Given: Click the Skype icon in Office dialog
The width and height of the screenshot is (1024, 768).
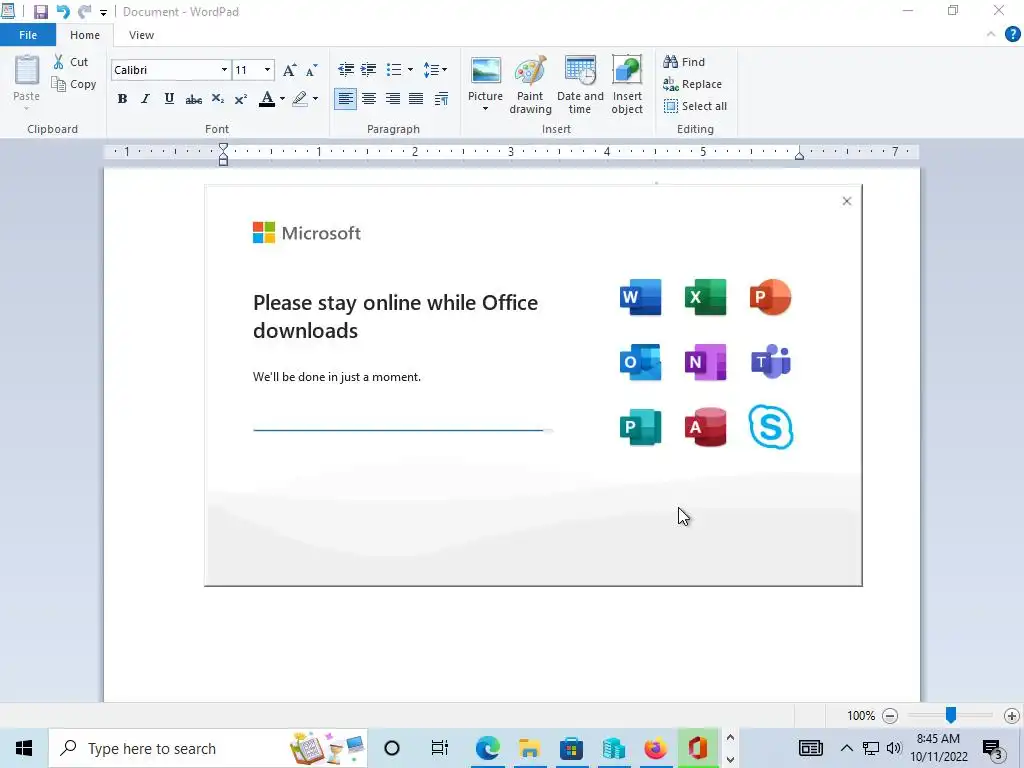Looking at the screenshot, I should pos(771,427).
